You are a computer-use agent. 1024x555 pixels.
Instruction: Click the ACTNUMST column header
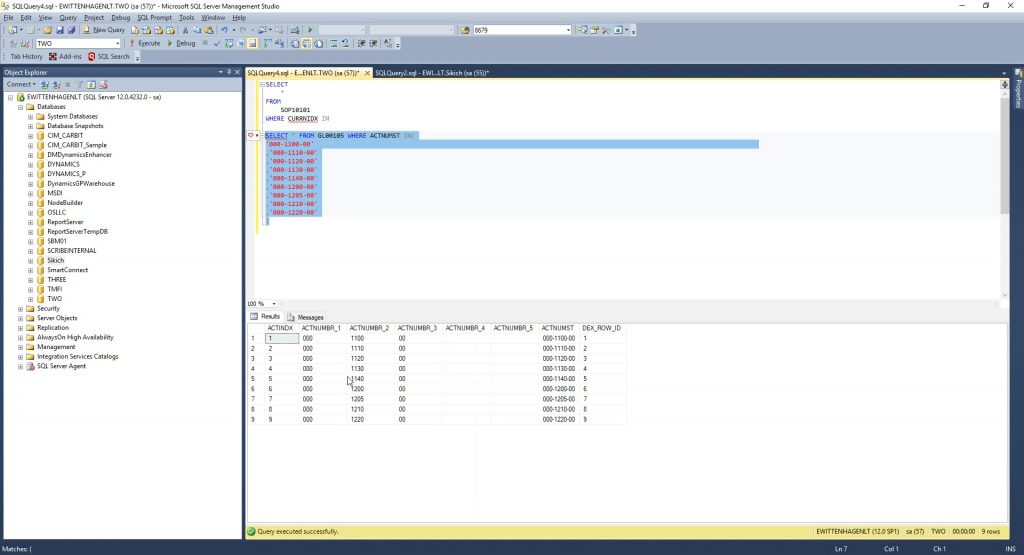coord(557,328)
